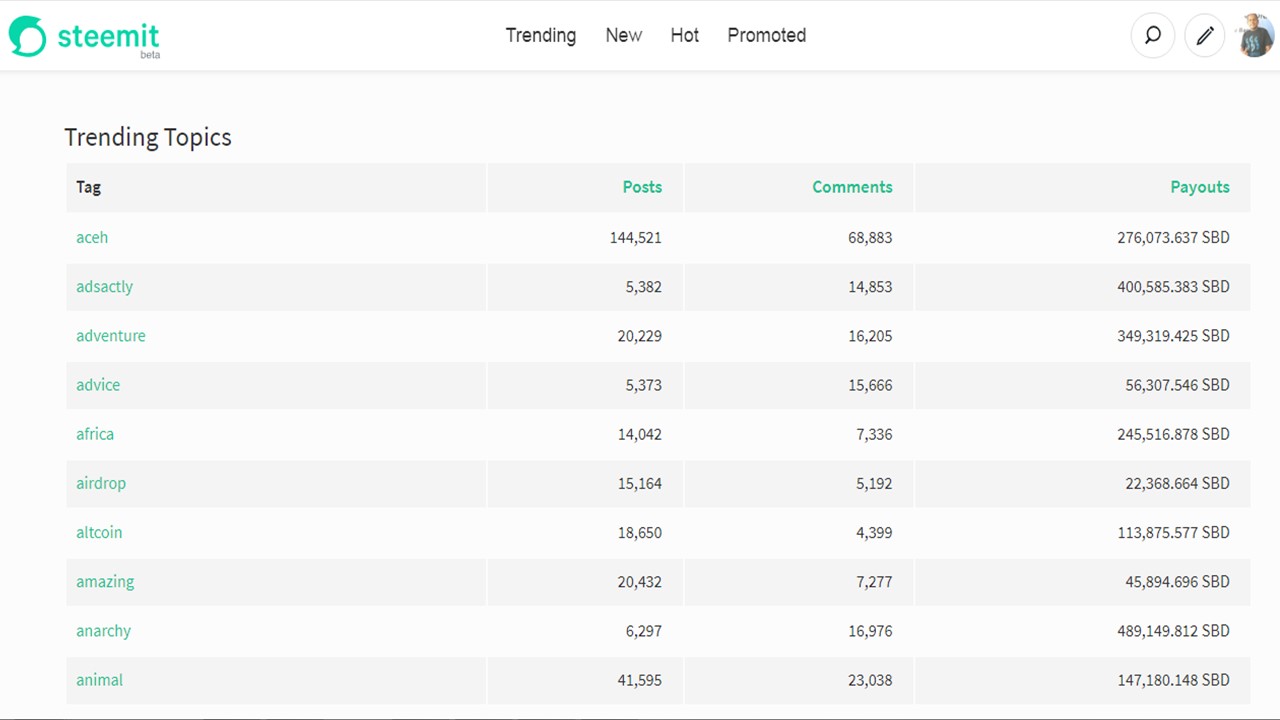Image resolution: width=1280 pixels, height=720 pixels.
Task: Open the aceh tag link
Action: click(92, 237)
